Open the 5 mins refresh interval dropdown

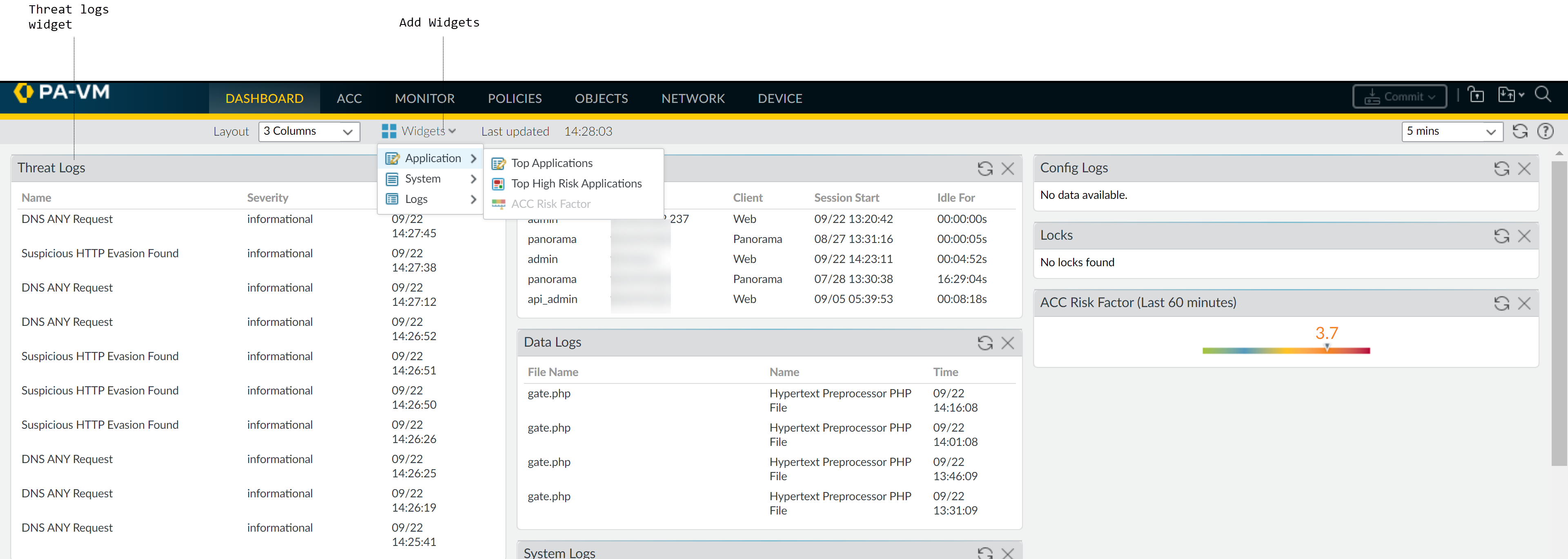1451,131
